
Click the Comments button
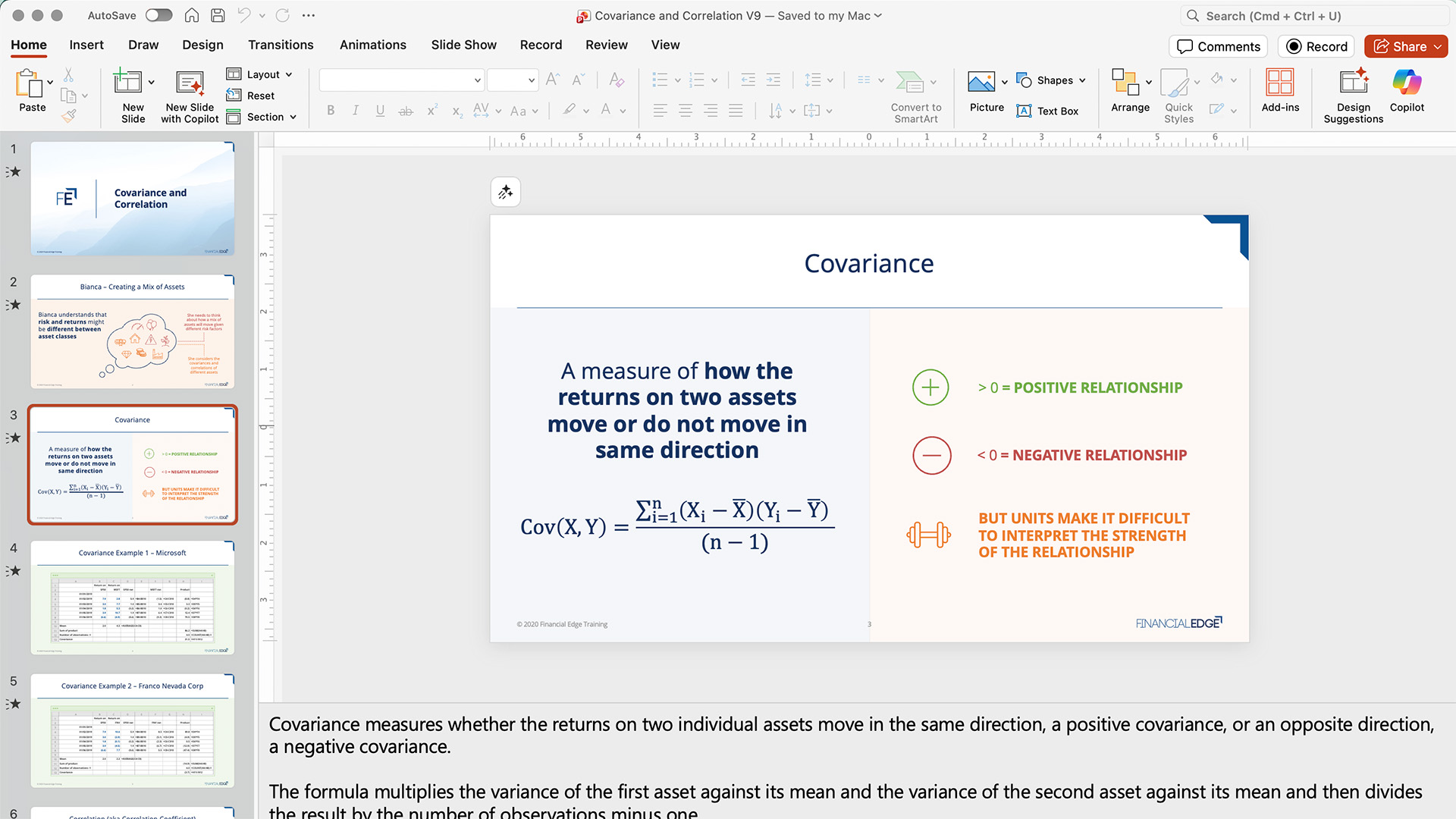click(1219, 46)
